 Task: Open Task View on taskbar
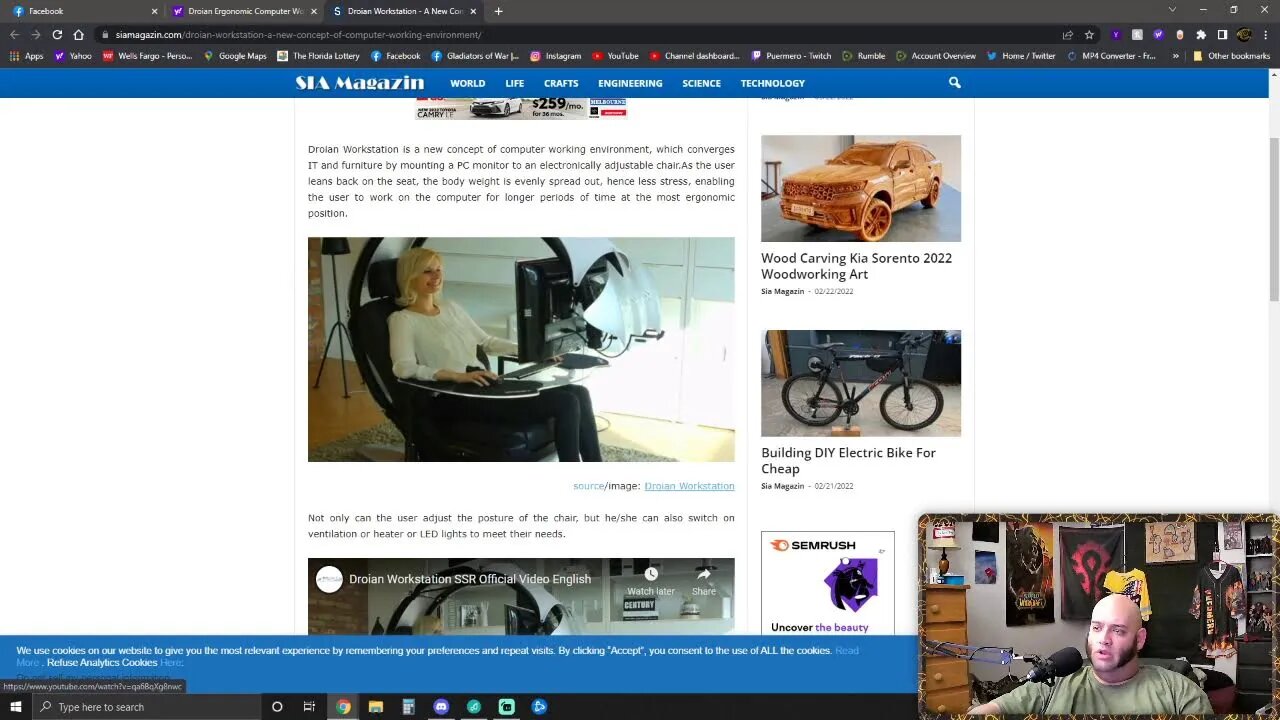click(x=309, y=707)
